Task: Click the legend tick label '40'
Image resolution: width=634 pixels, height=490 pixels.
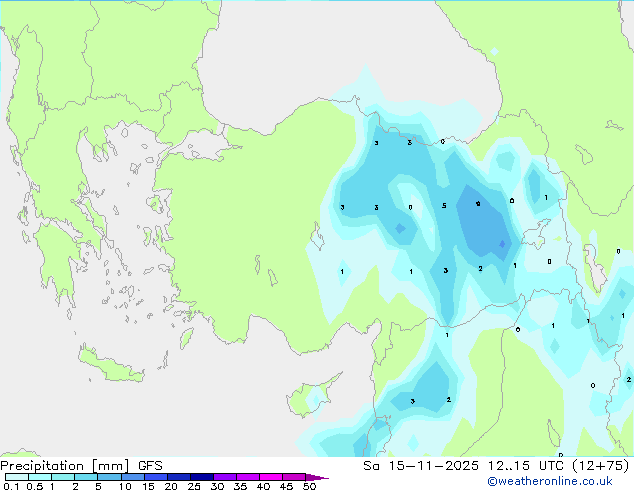Action: click(263, 486)
